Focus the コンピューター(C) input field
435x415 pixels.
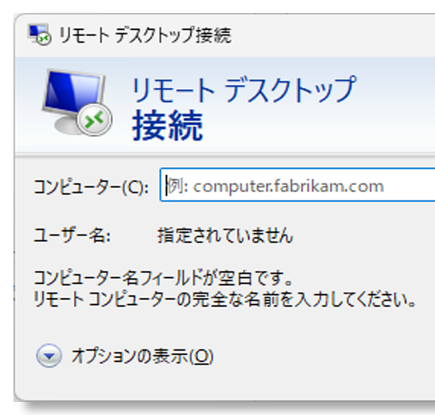click(x=297, y=185)
